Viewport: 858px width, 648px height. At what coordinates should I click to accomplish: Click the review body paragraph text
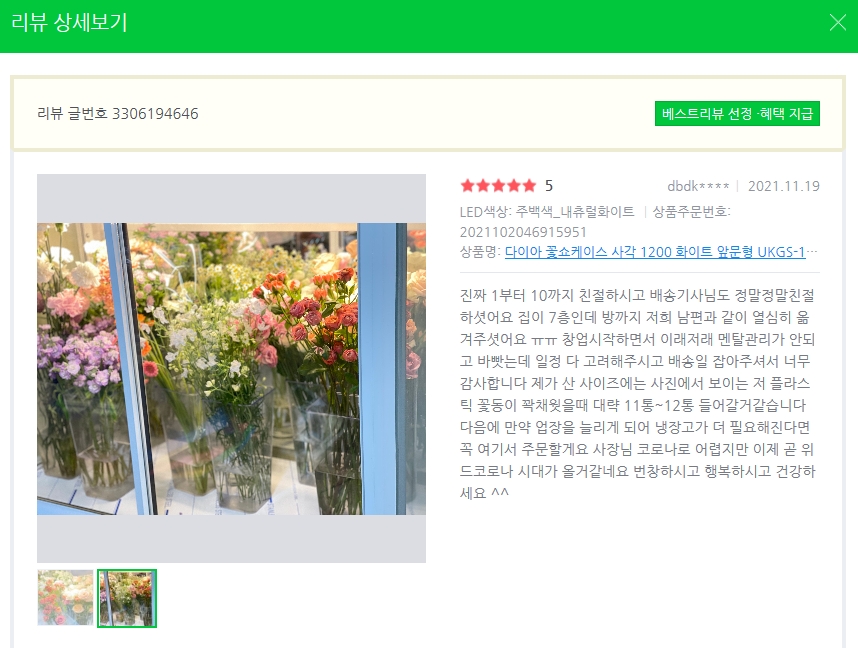638,394
